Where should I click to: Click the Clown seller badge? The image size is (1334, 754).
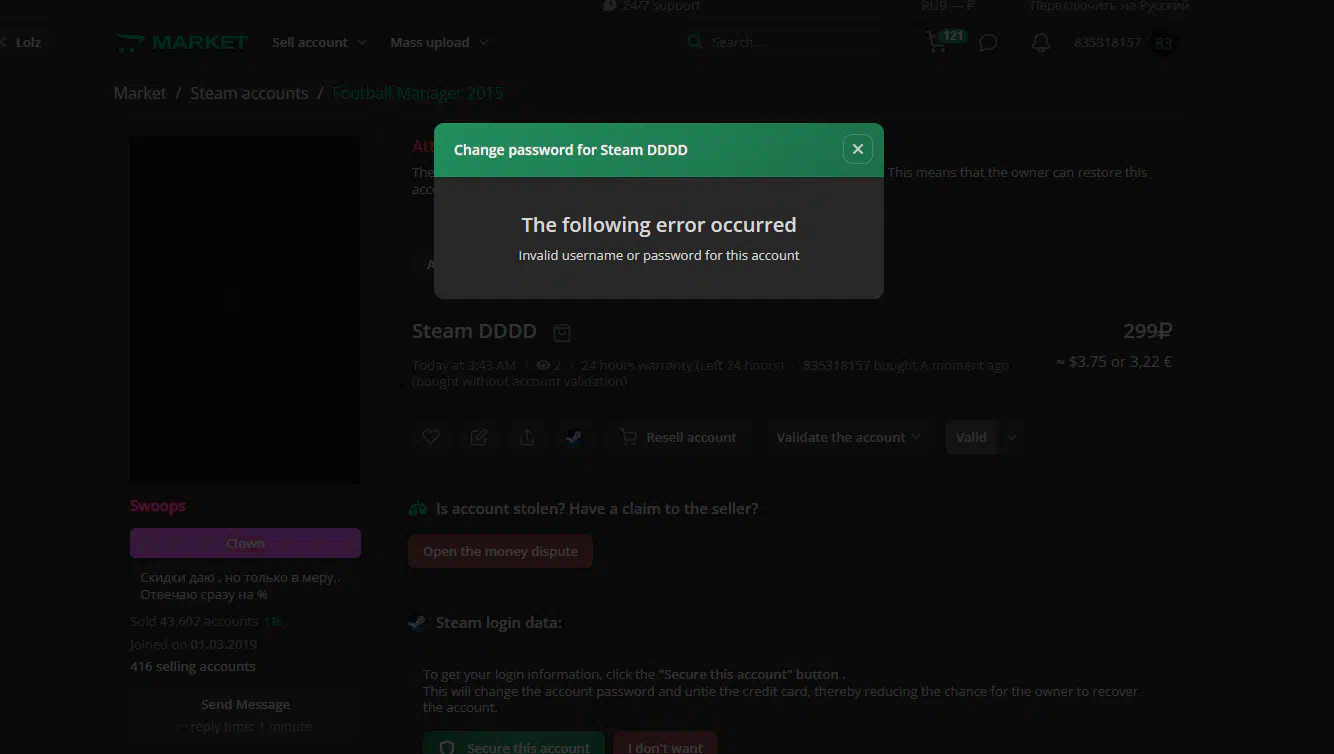click(245, 543)
